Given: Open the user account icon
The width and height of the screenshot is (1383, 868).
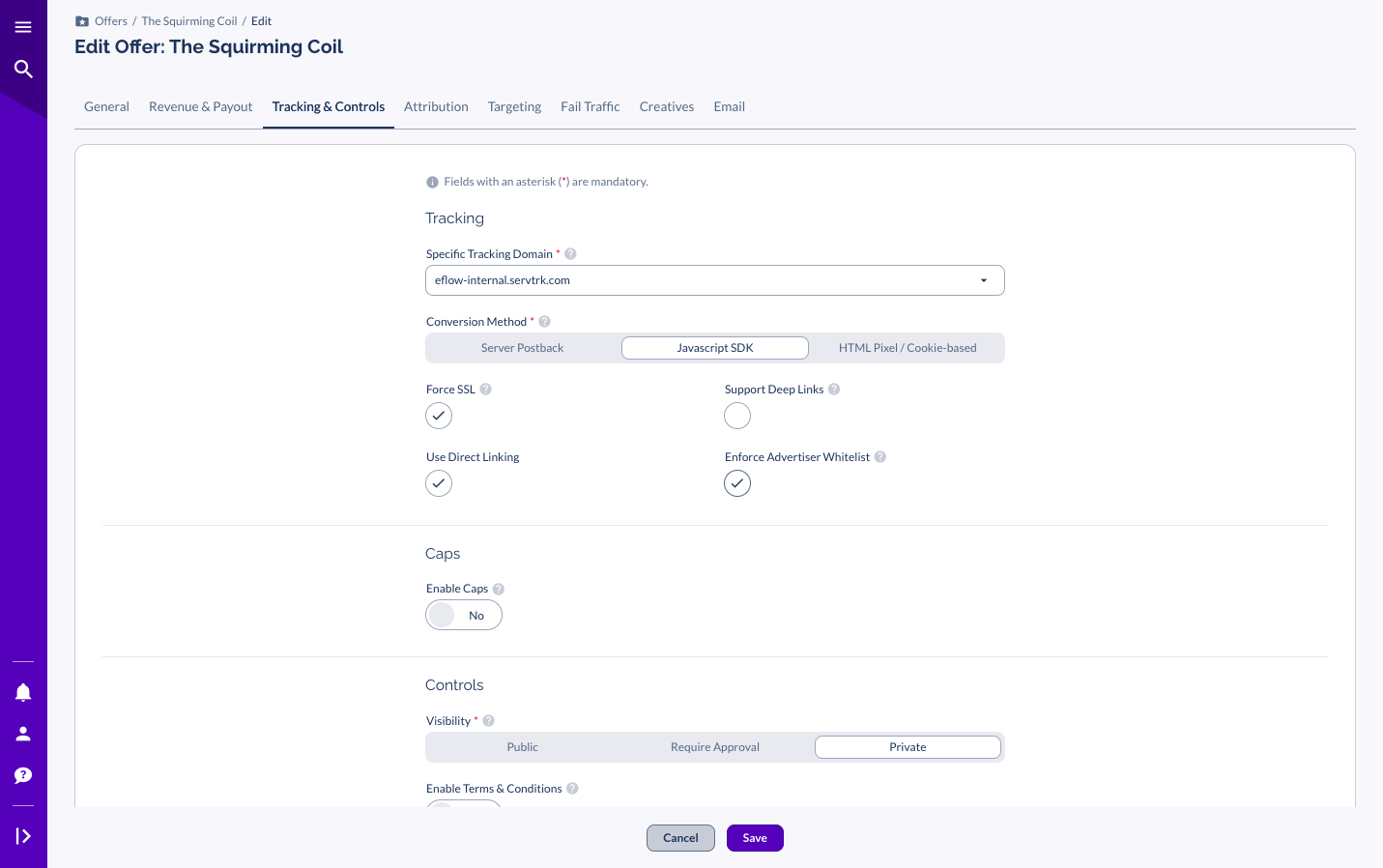Looking at the screenshot, I should pyautogui.click(x=23, y=734).
